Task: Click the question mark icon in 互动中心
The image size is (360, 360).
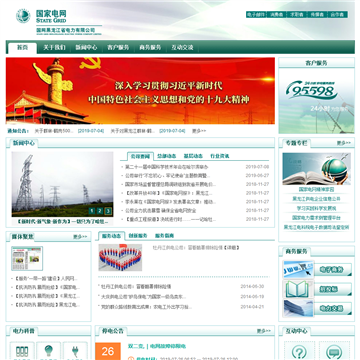Action: pos(299,352)
